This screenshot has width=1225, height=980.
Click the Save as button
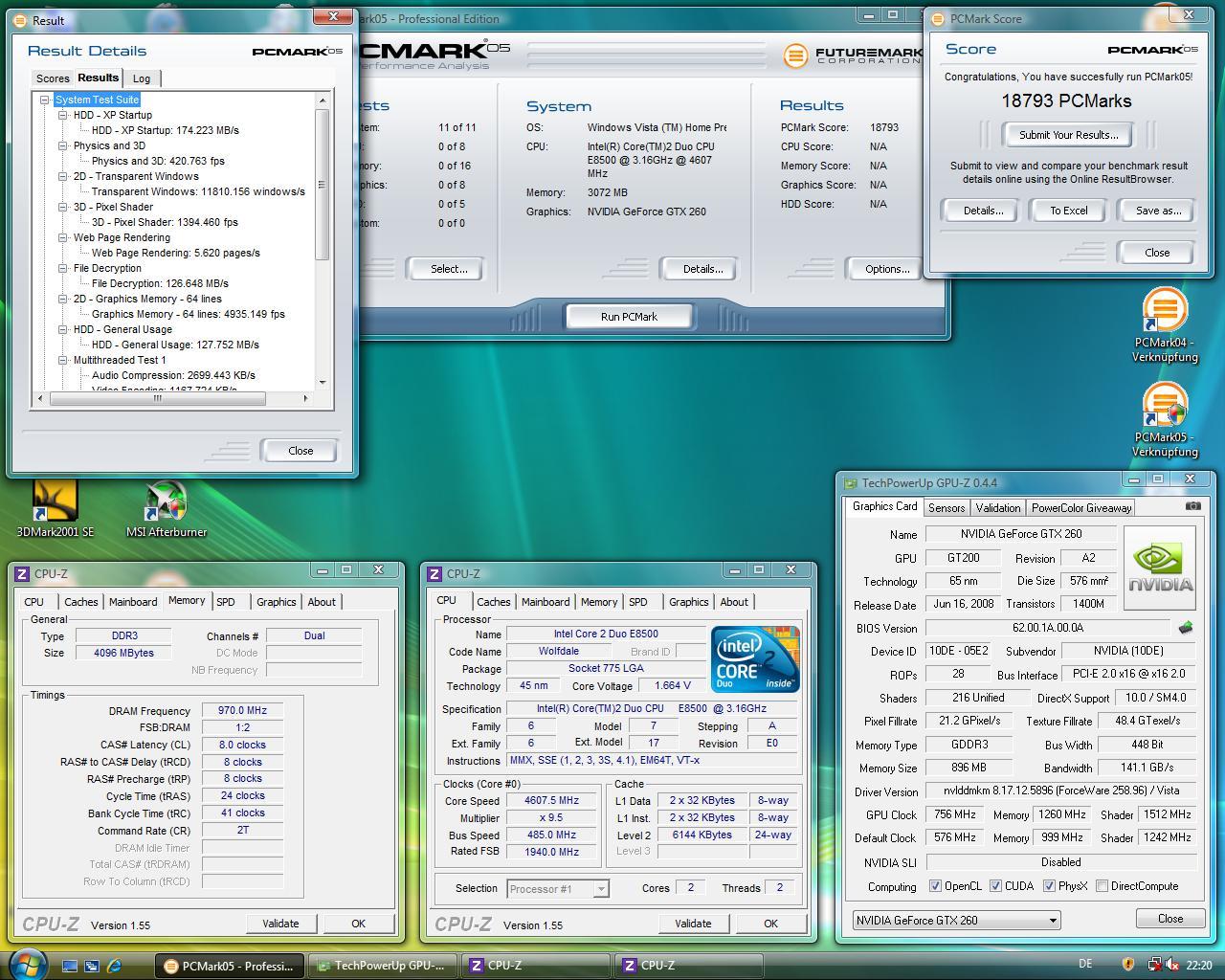(x=1158, y=211)
